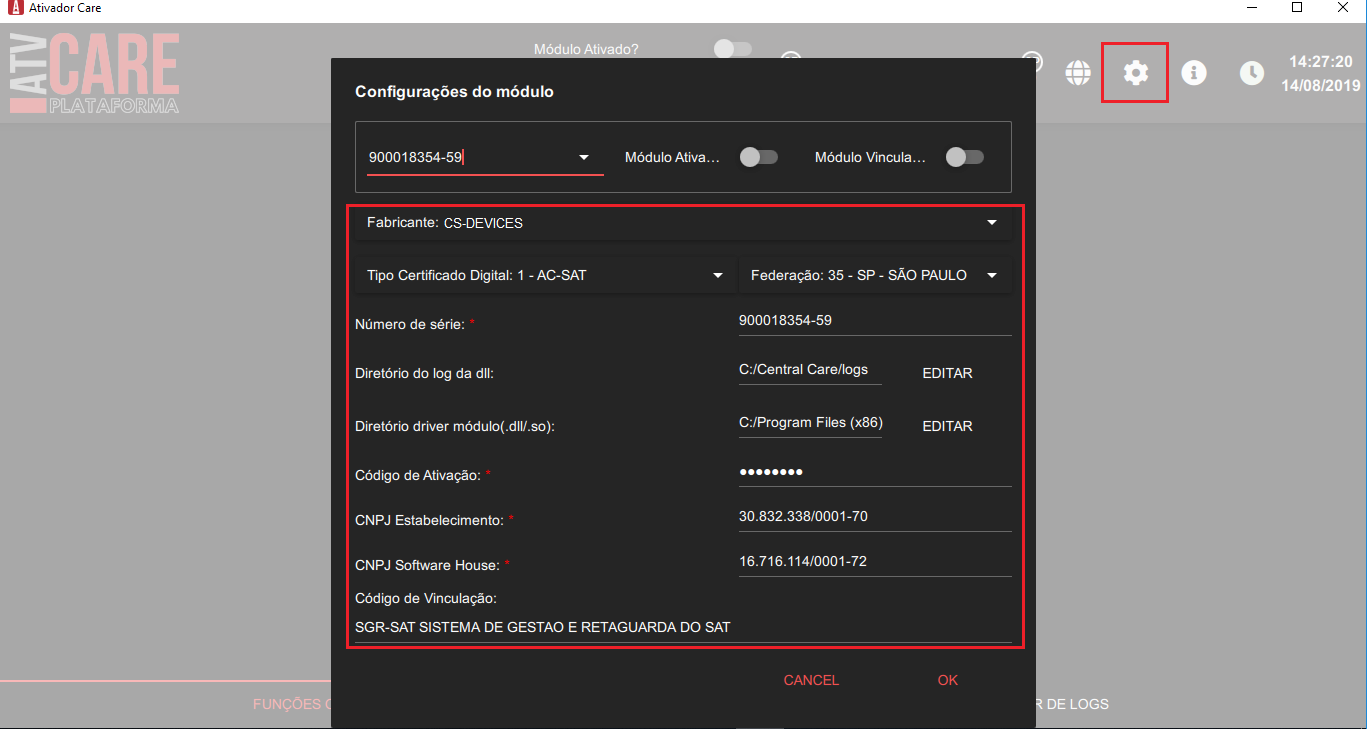Viewport: 1367px width, 729px height.
Task: Toggle the Módulo Vinculado switch in the dialog
Action: 964,157
